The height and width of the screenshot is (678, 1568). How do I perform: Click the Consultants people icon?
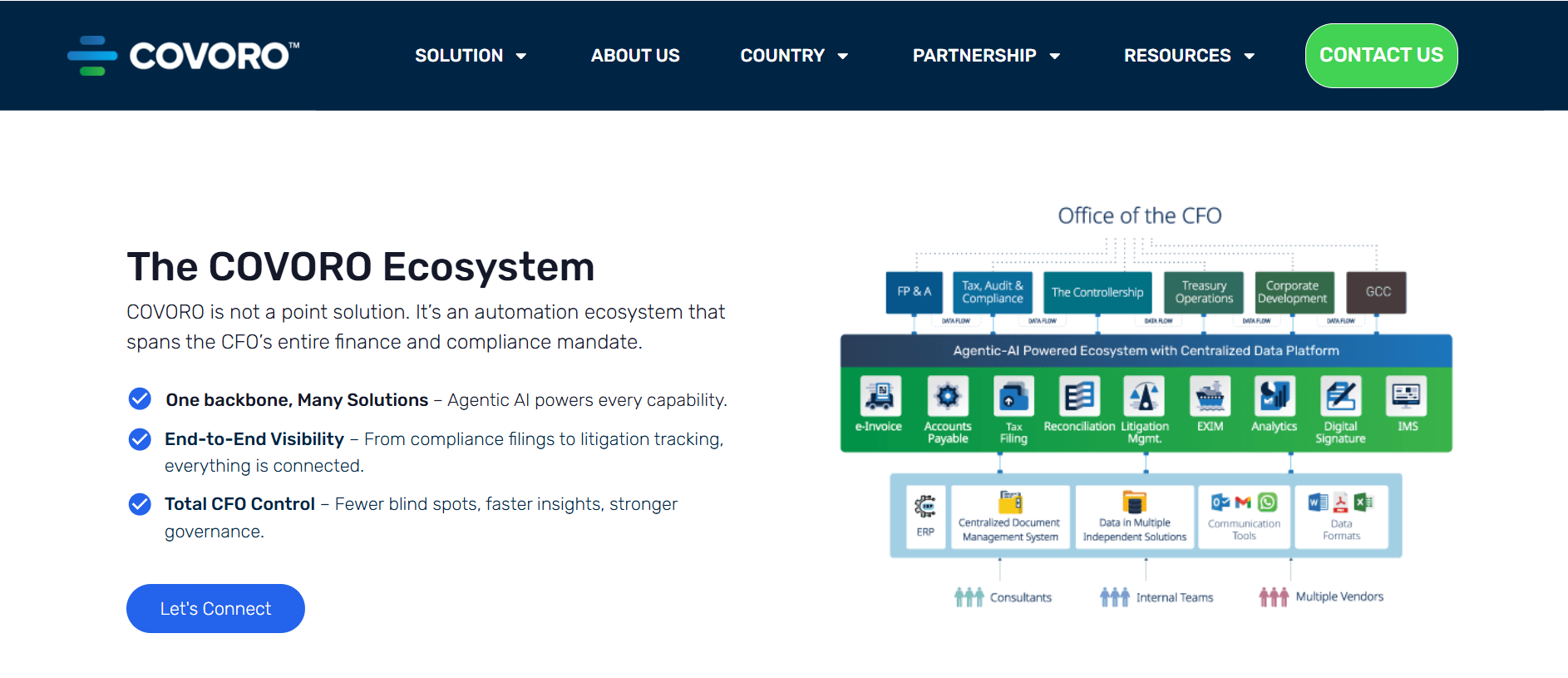tap(969, 596)
